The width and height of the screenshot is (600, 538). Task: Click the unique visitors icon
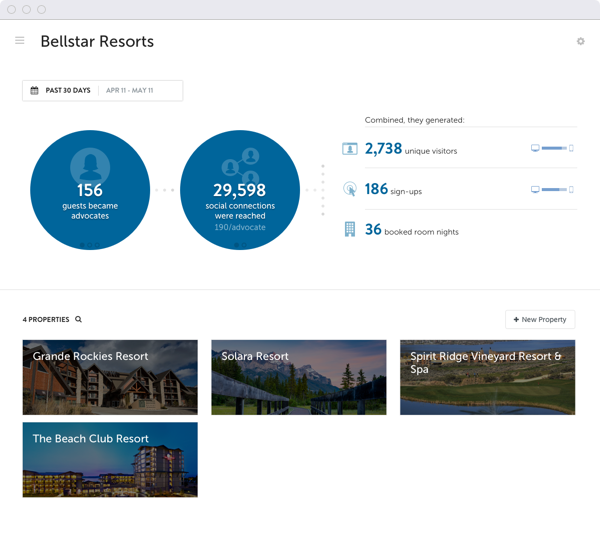pyautogui.click(x=349, y=149)
